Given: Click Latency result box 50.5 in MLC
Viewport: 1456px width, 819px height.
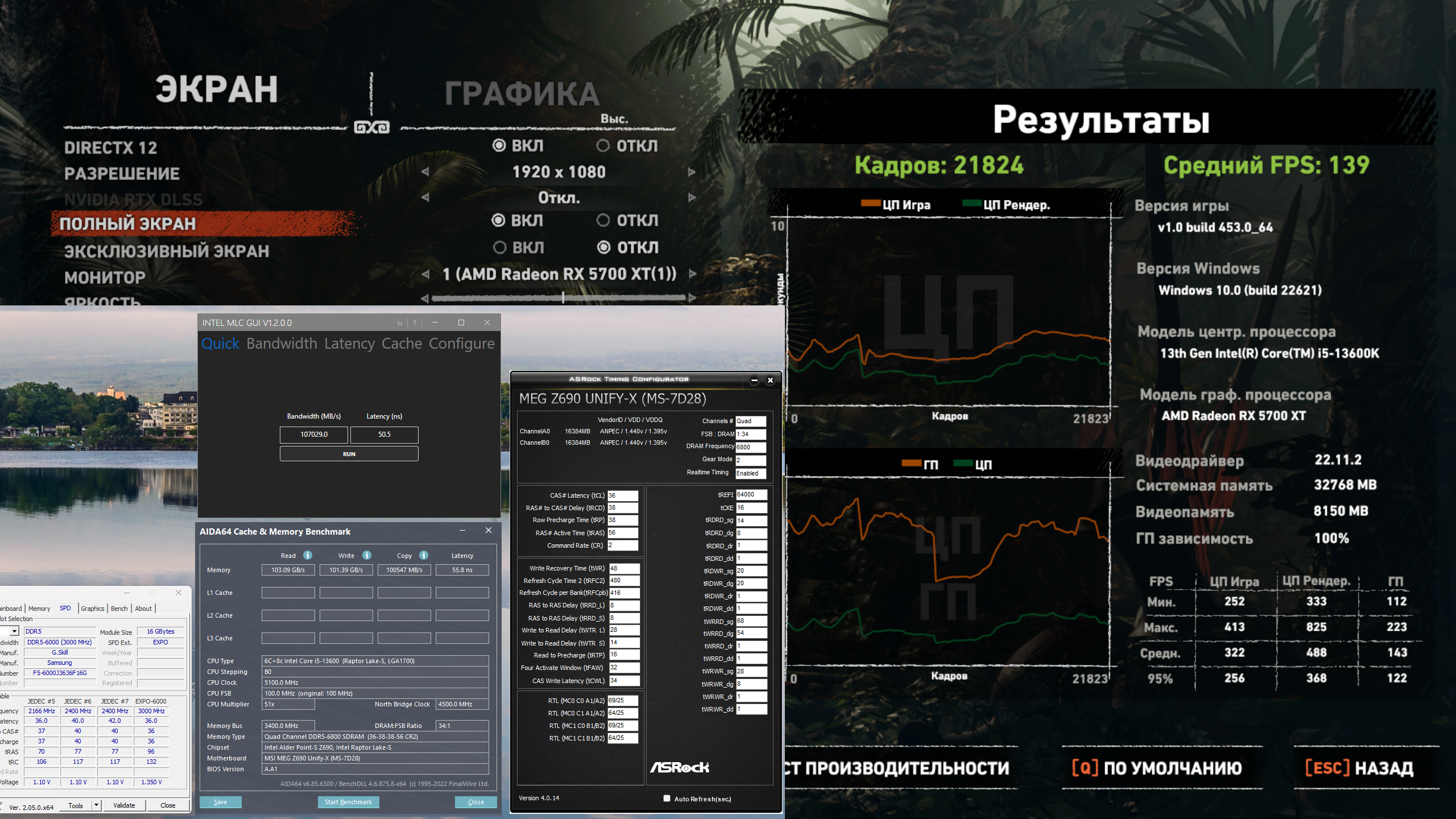Looking at the screenshot, I should [x=384, y=435].
